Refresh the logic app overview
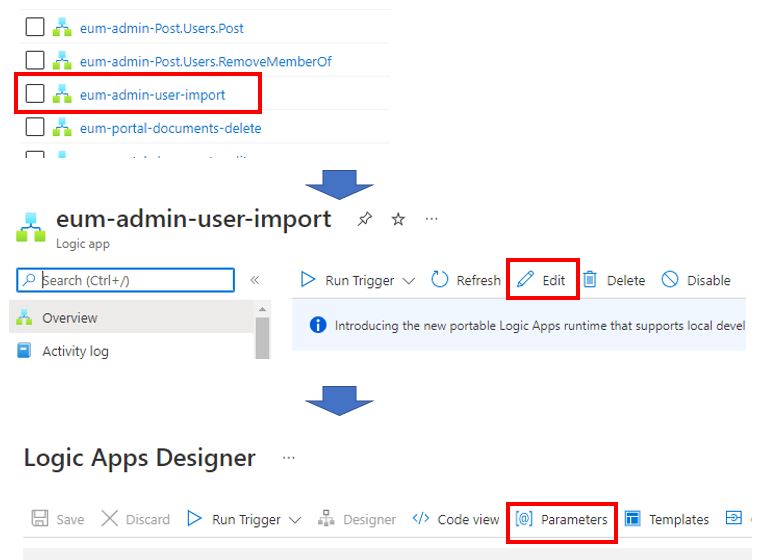The height and width of the screenshot is (560, 774). click(x=465, y=280)
